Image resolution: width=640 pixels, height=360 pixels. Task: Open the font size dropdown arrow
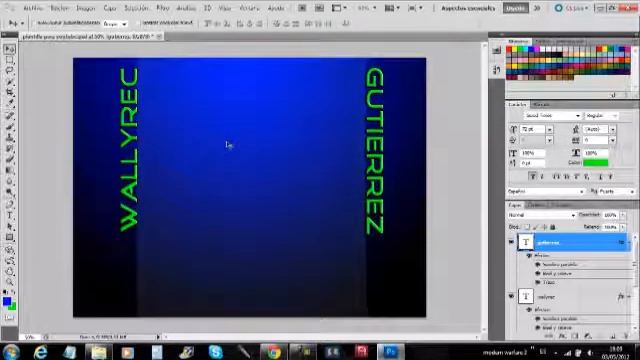(x=550, y=129)
